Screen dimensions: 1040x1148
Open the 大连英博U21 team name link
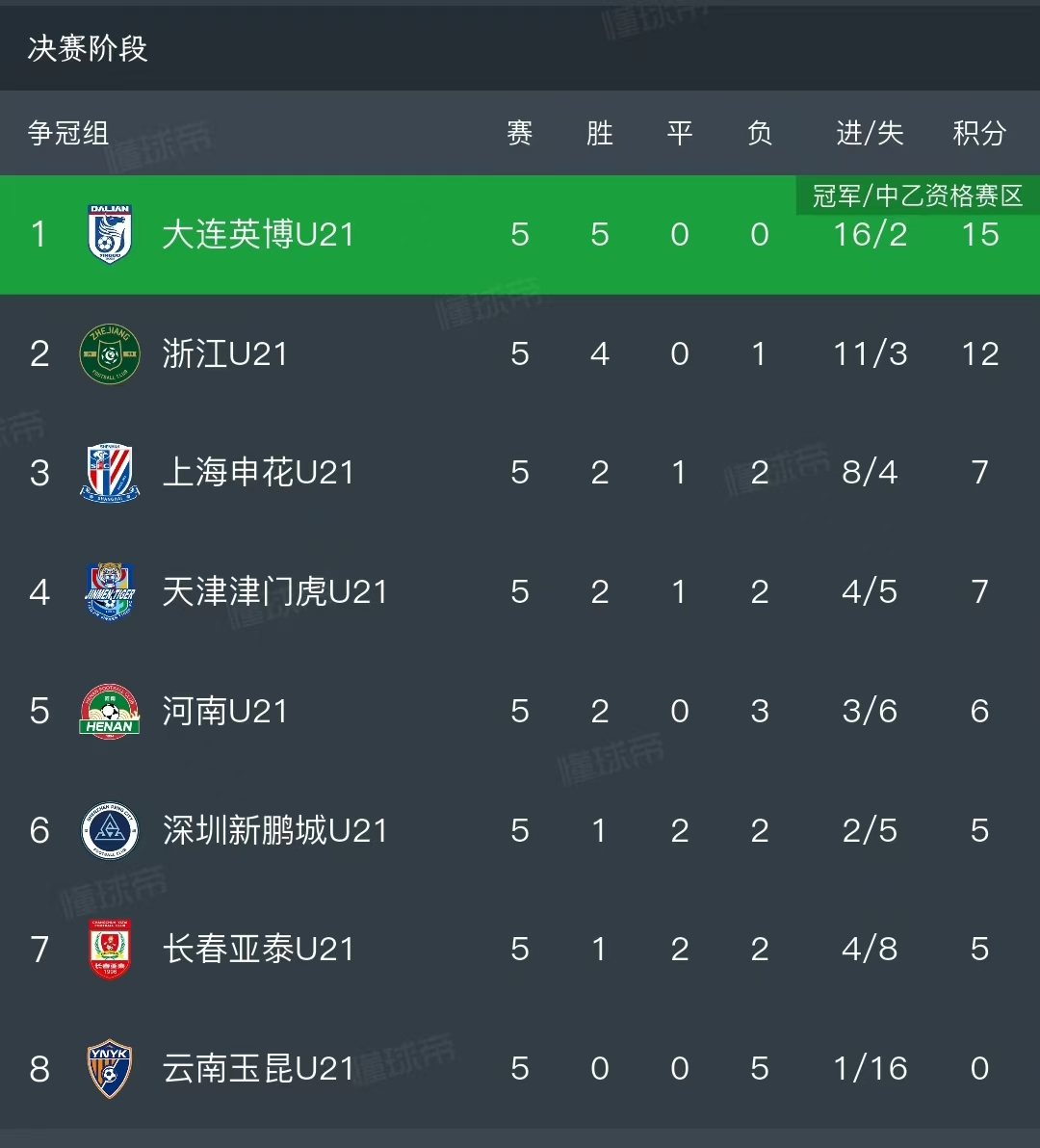pyautogui.click(x=258, y=234)
